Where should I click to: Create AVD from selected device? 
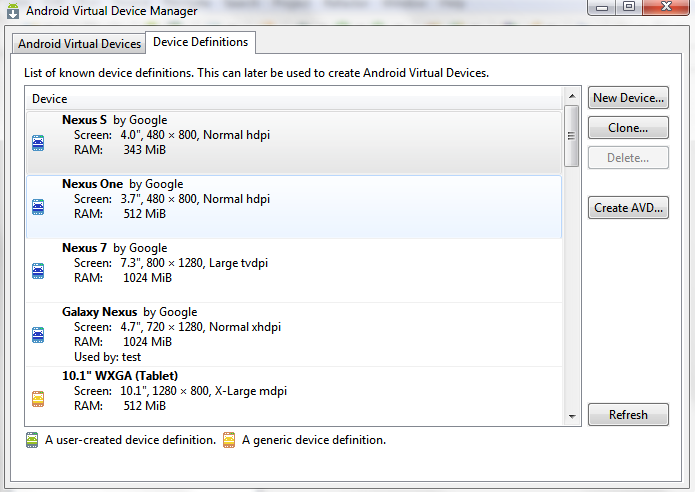[628, 207]
